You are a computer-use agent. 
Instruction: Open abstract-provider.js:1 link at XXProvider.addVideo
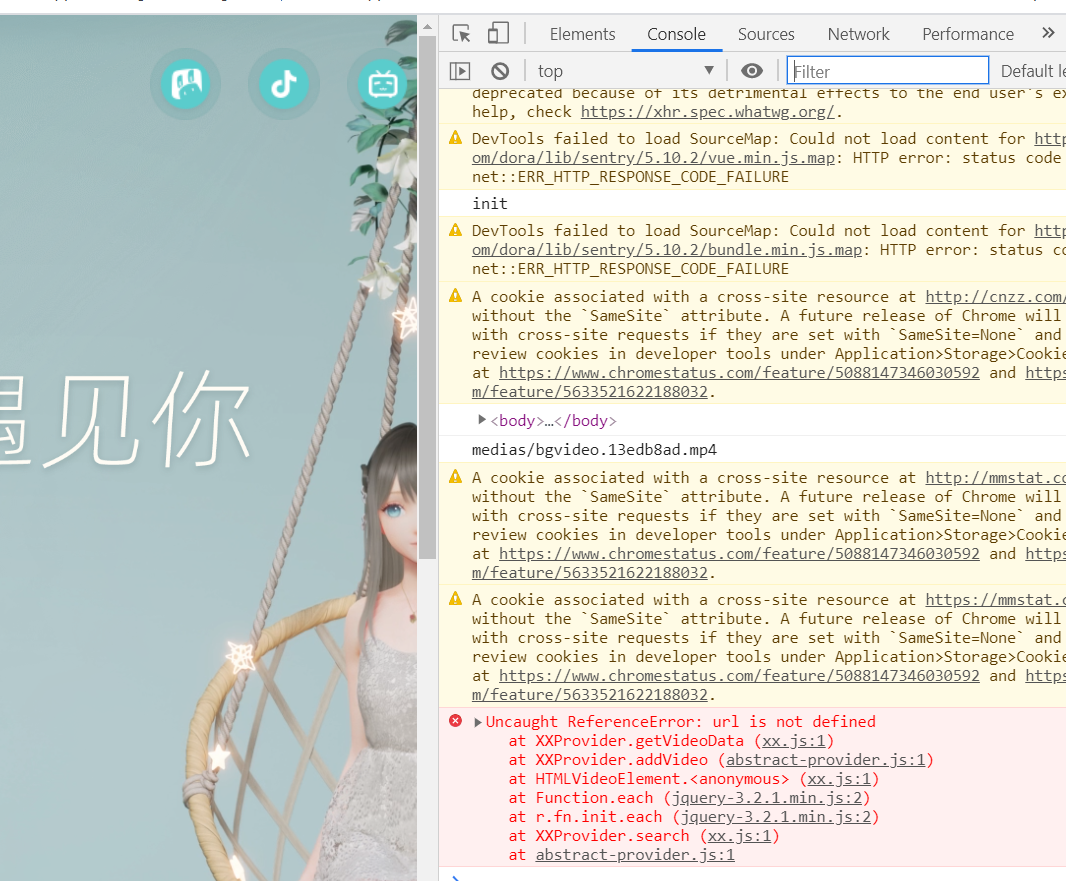click(825, 759)
